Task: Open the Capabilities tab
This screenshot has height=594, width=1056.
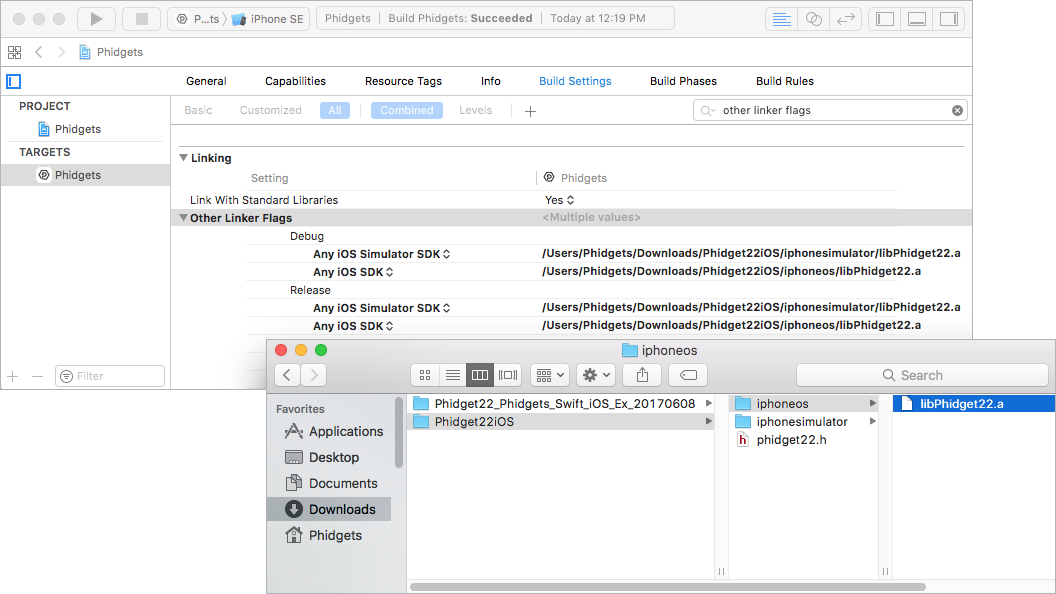Action: tap(295, 81)
